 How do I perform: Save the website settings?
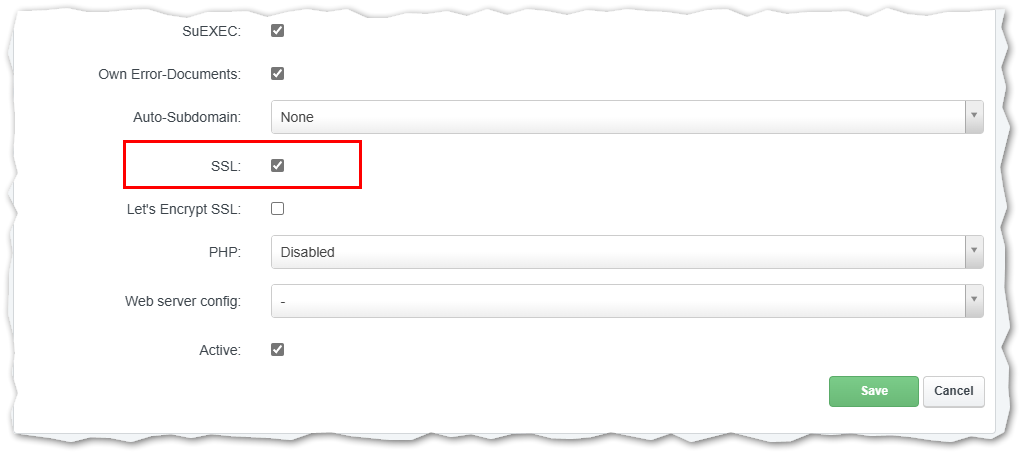873,391
